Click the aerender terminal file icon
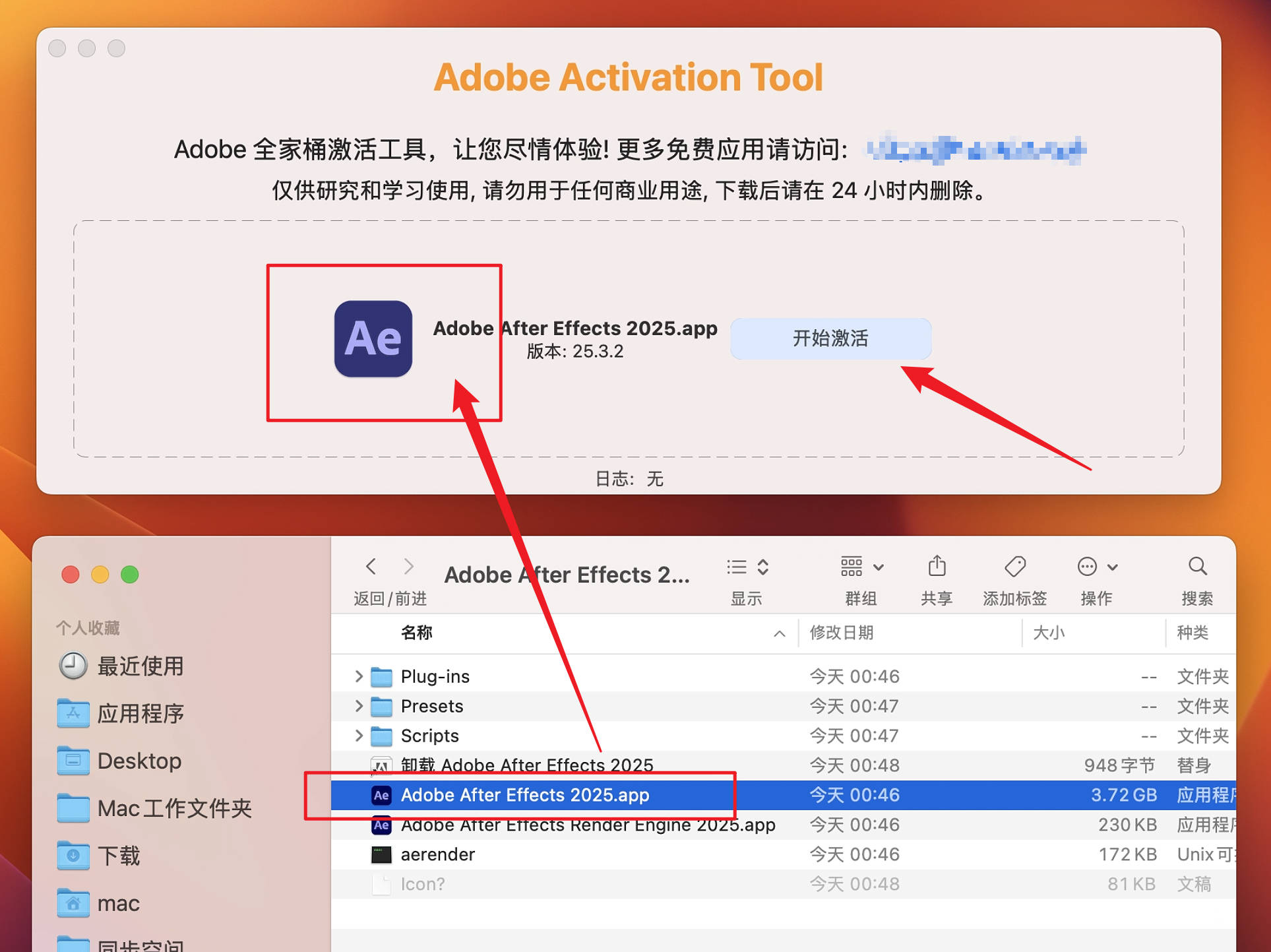The width and height of the screenshot is (1271, 952). [381, 855]
